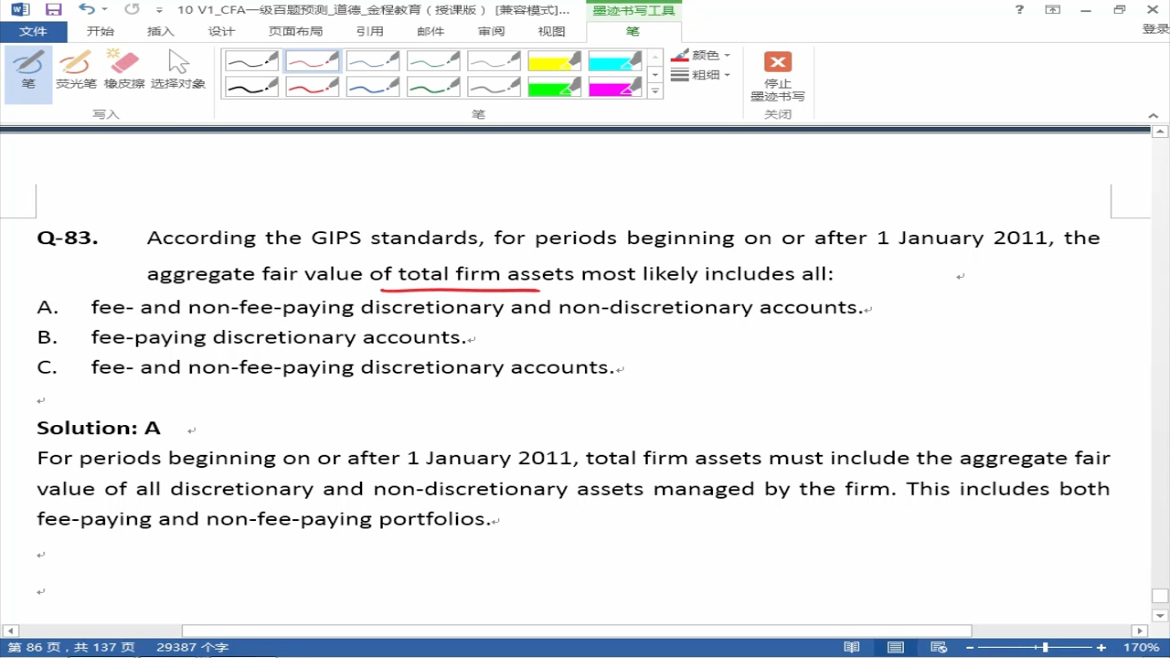Open word count showing 29387 words

point(193,648)
